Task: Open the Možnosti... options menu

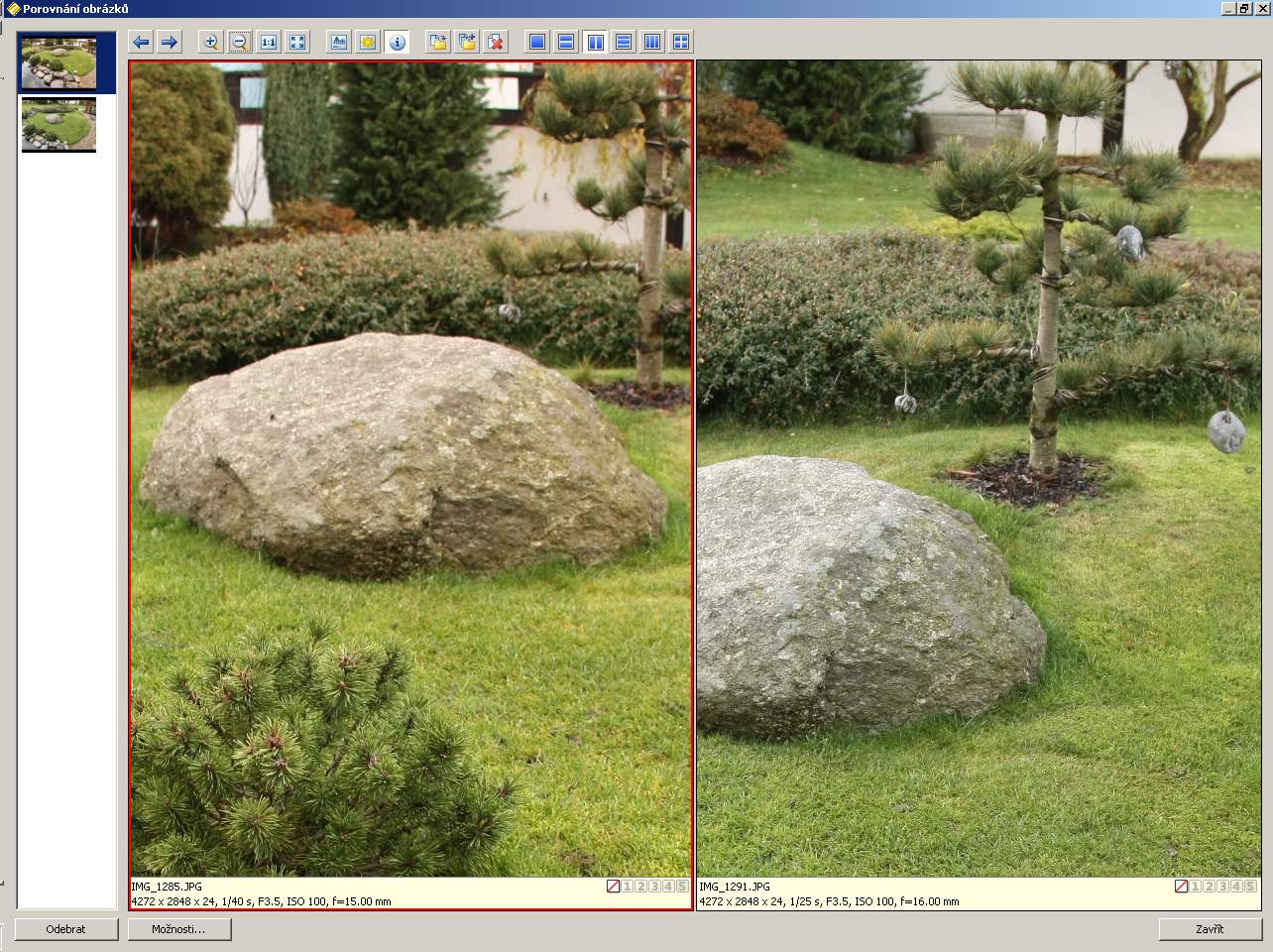Action: pyautogui.click(x=178, y=929)
